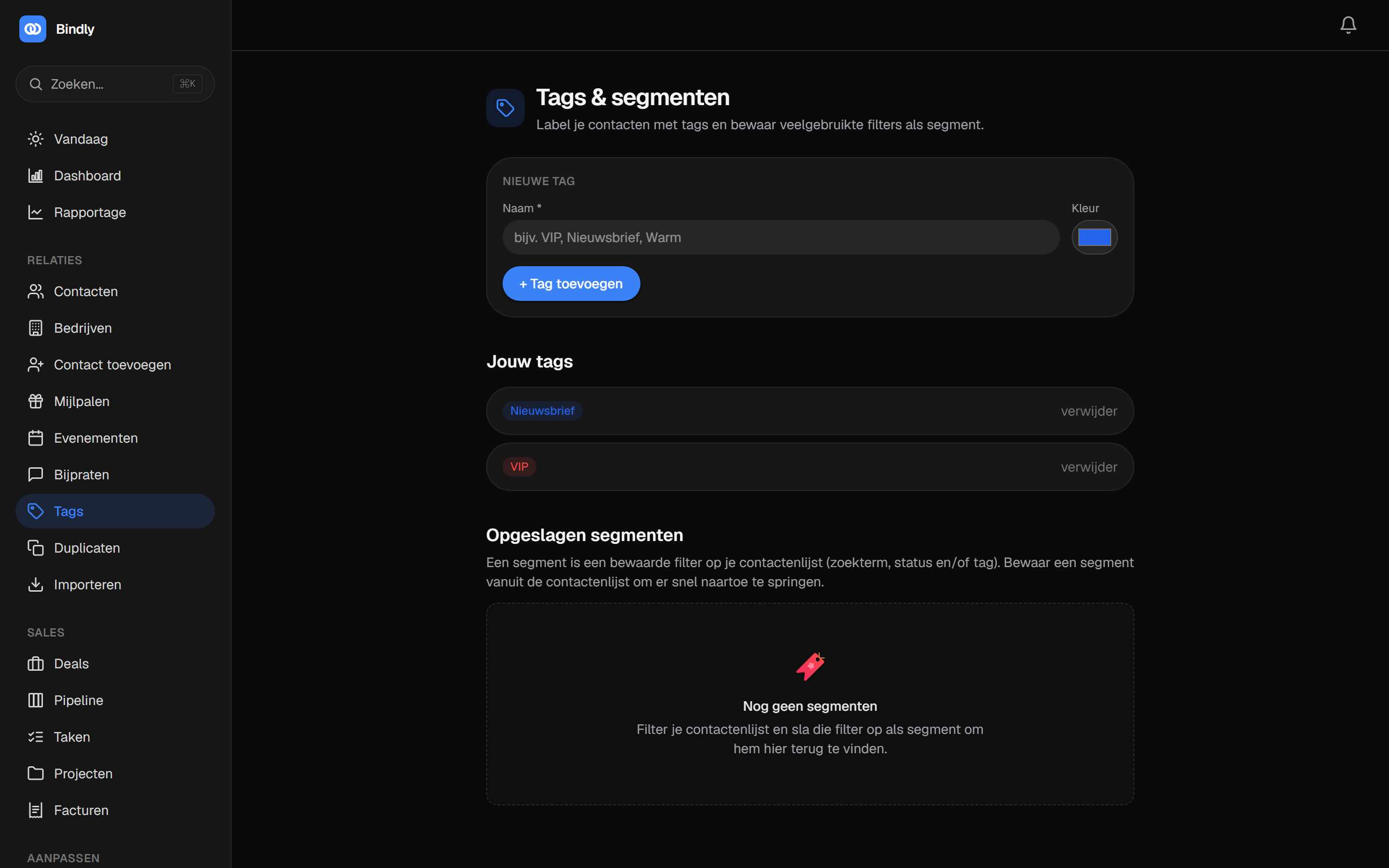Go to Projecten

point(115,774)
